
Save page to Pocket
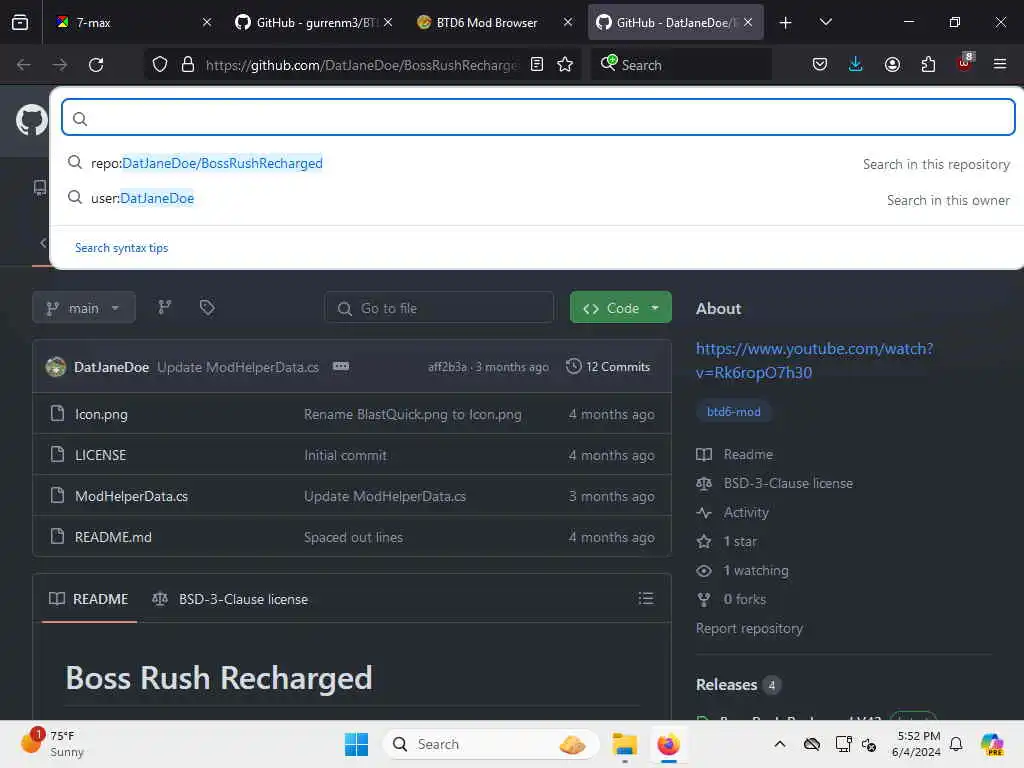click(x=820, y=64)
